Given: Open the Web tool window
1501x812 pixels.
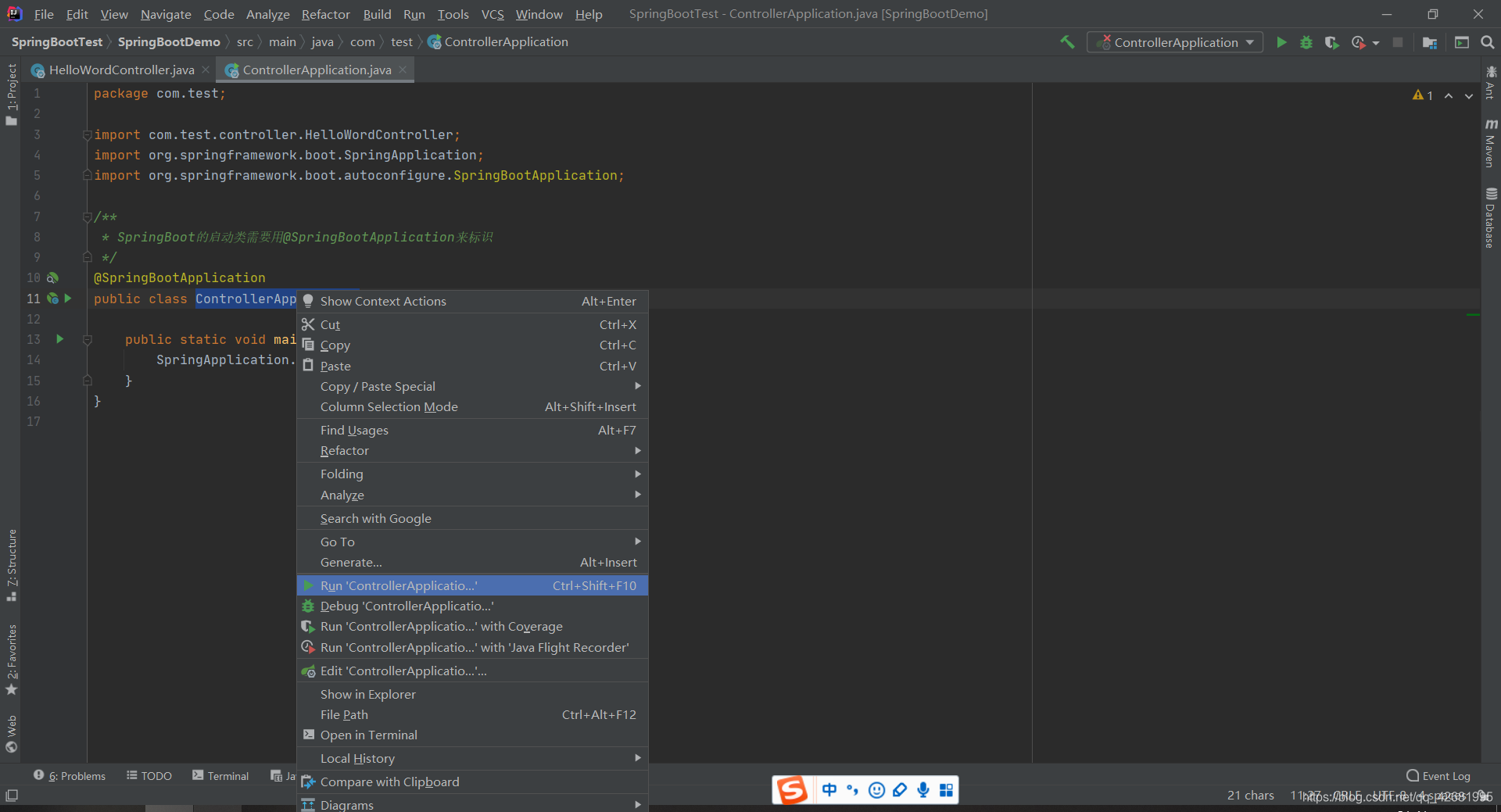Looking at the screenshot, I should pyautogui.click(x=11, y=734).
